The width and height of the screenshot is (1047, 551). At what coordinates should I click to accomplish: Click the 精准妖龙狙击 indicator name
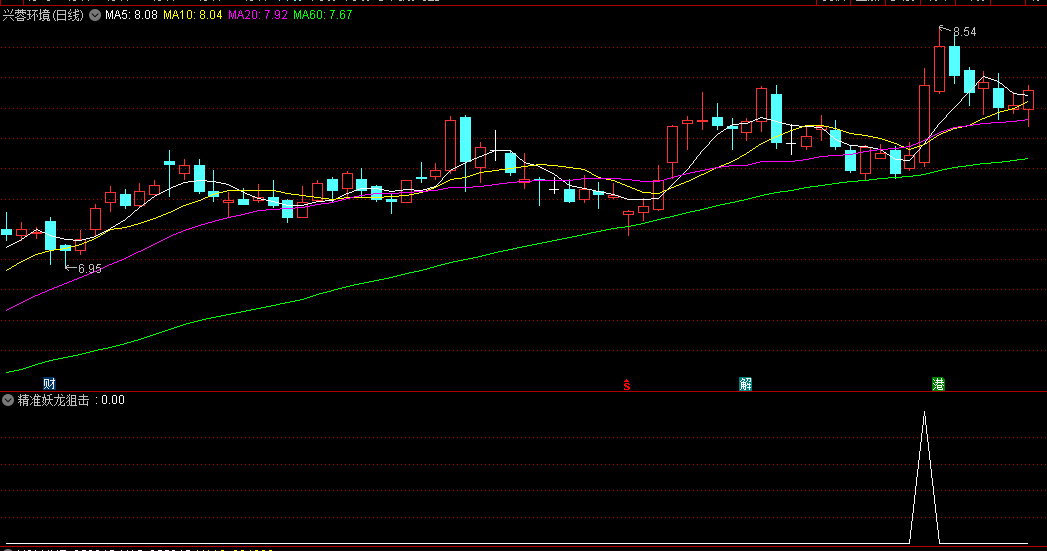pyautogui.click(x=53, y=400)
